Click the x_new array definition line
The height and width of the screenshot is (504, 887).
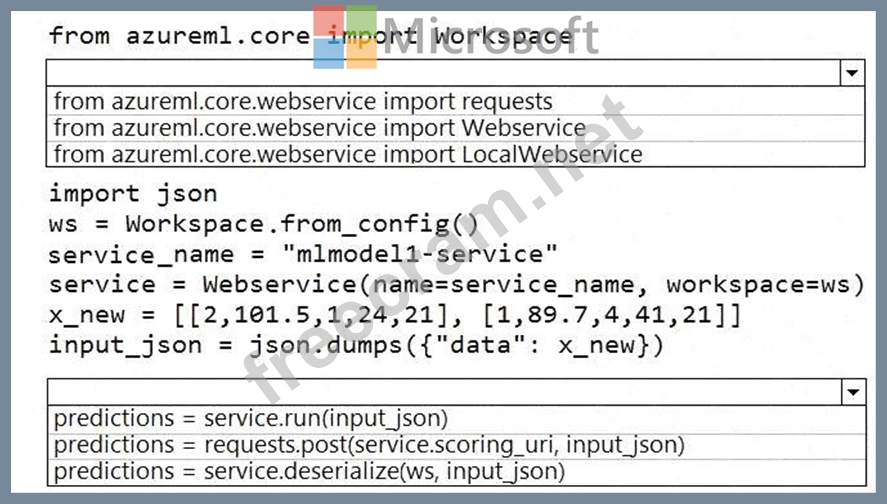coord(394,314)
